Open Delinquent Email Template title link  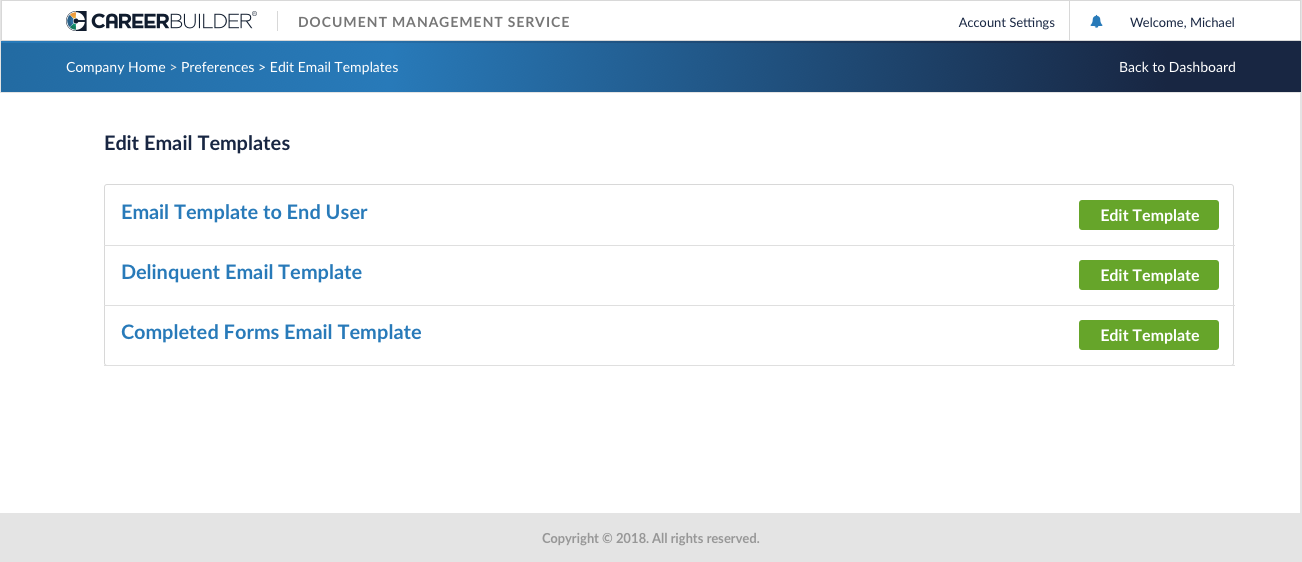point(241,272)
